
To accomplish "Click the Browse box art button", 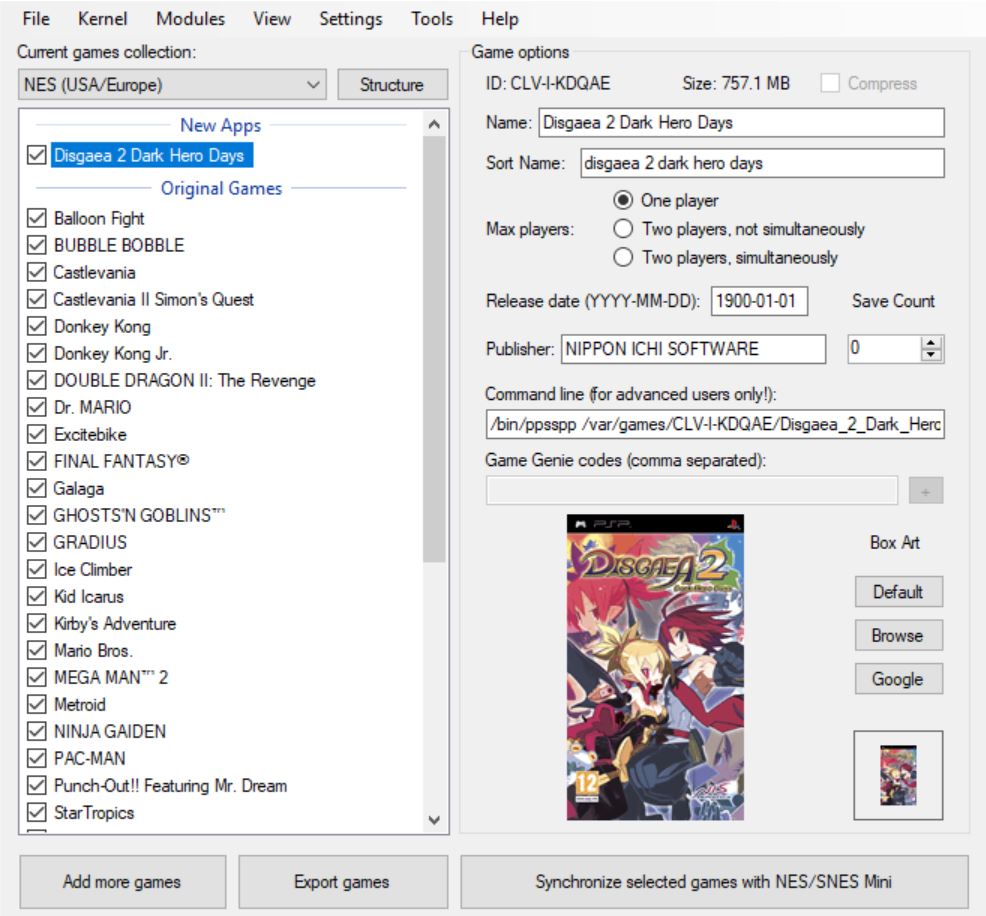I will pos(899,636).
